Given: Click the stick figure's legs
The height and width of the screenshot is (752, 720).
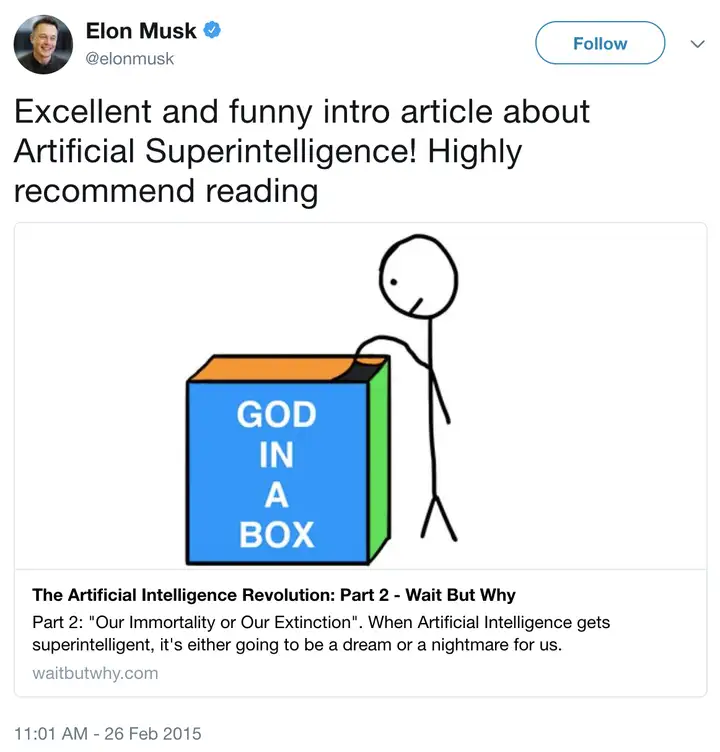Looking at the screenshot, I should coord(438,518).
